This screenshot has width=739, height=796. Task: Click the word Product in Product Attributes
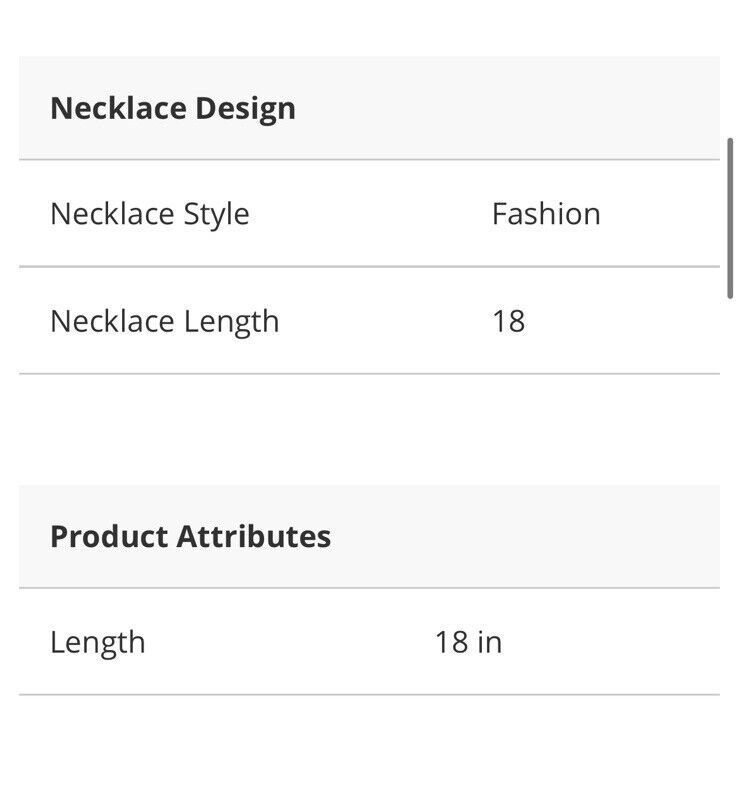[x=110, y=536]
